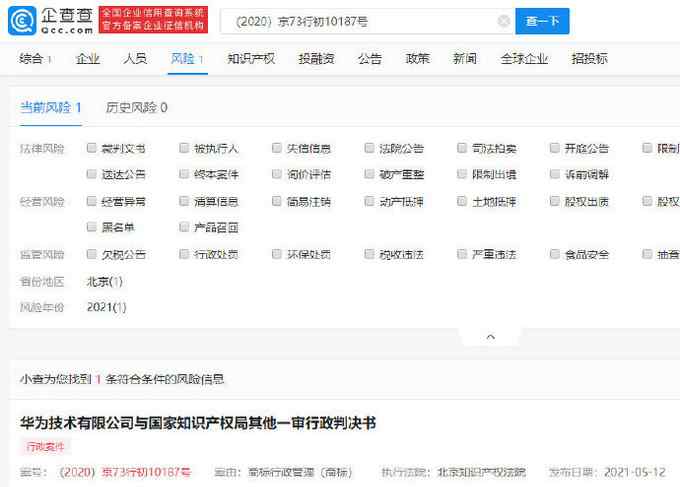Viewport: 680px width, 487px height.
Task: Collapse the filter panel with the chevron
Action: pyautogui.click(x=489, y=336)
